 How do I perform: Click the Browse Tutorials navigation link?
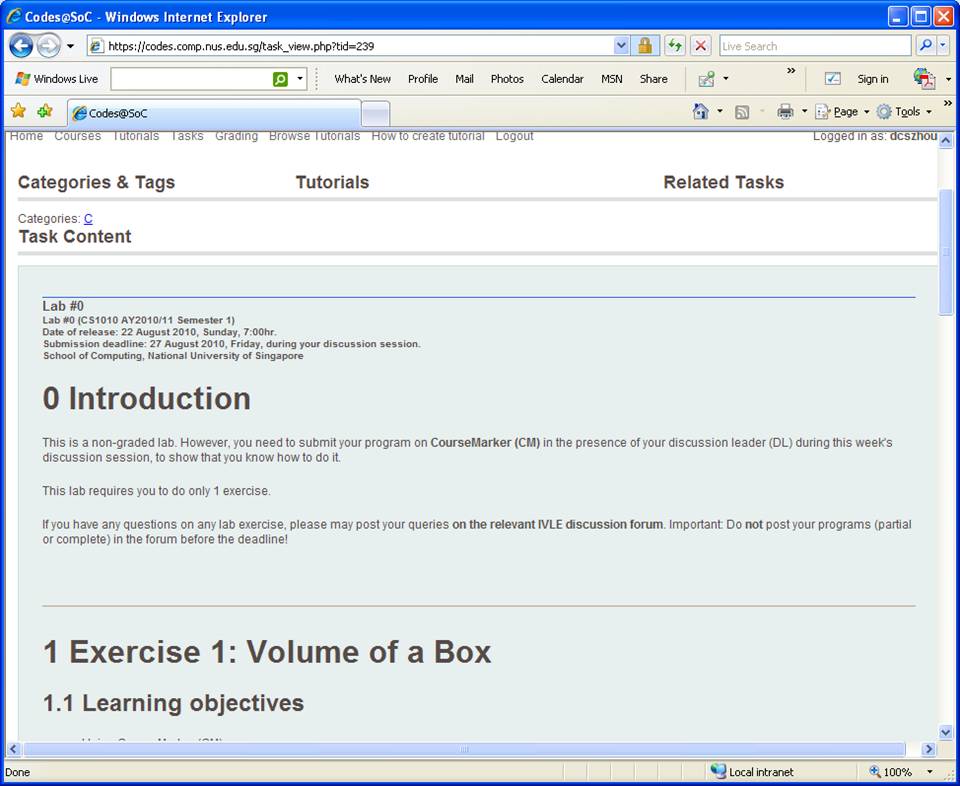coord(315,136)
